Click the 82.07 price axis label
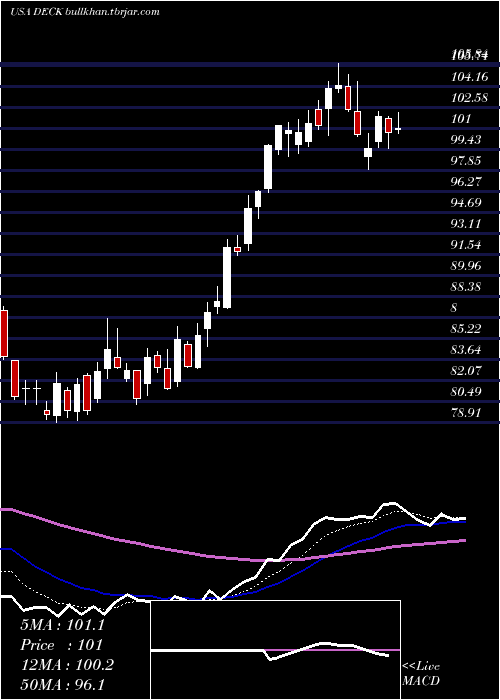This screenshot has height=700, width=500. 466,371
